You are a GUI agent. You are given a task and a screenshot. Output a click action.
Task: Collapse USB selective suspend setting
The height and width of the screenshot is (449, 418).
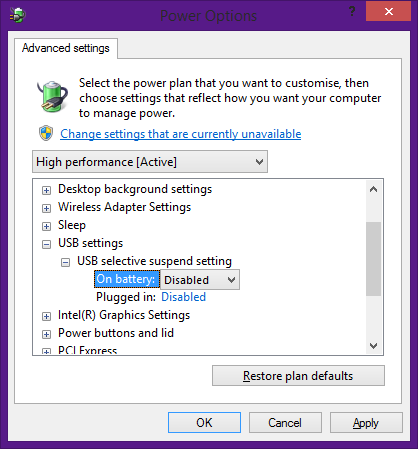click(x=65, y=262)
